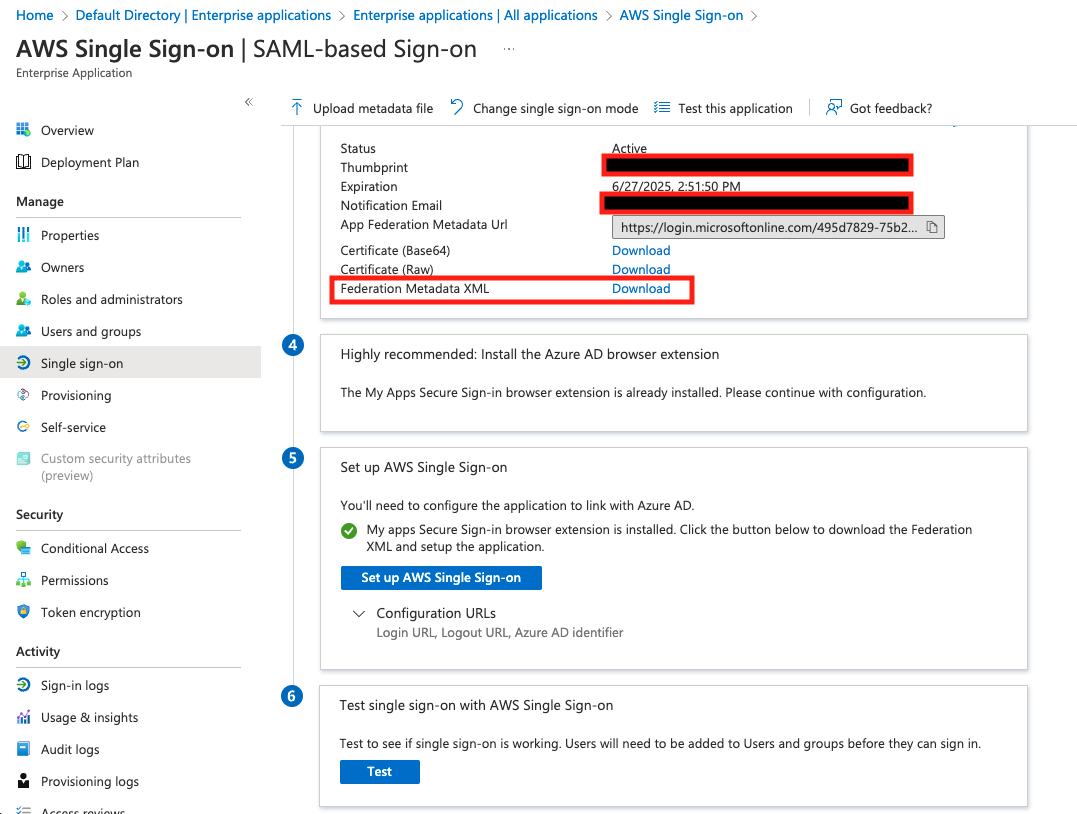This screenshot has height=814, width=1077.
Task: Click the Permissions hierarchy icon
Action: point(23,580)
